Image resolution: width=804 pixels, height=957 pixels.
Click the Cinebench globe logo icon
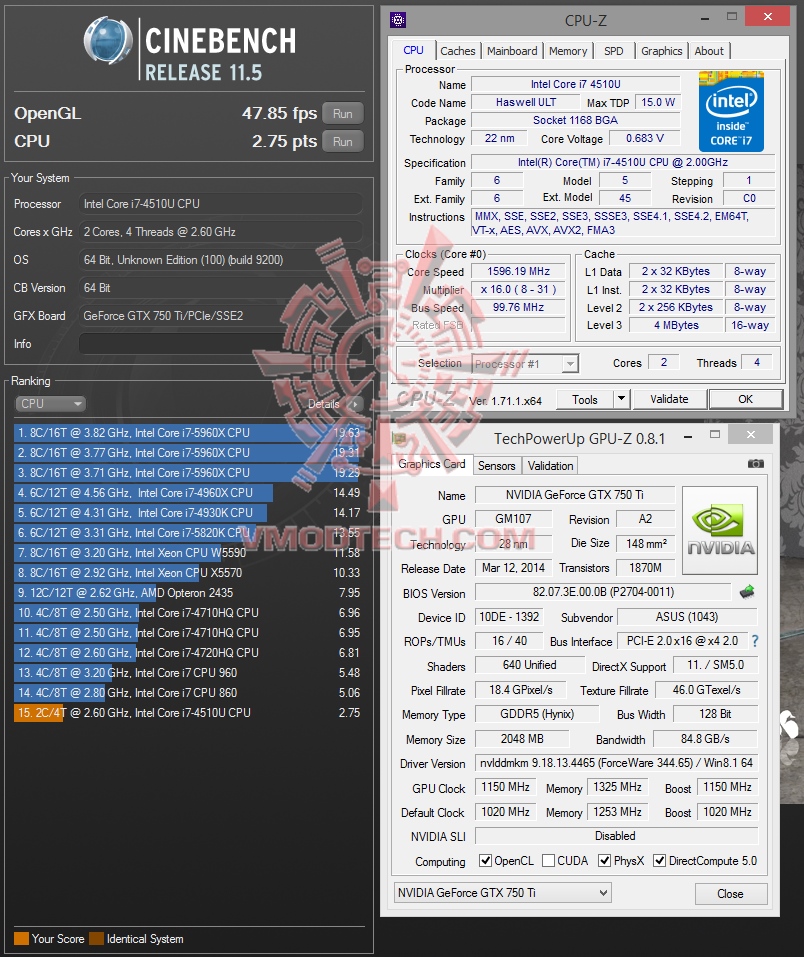tap(108, 41)
